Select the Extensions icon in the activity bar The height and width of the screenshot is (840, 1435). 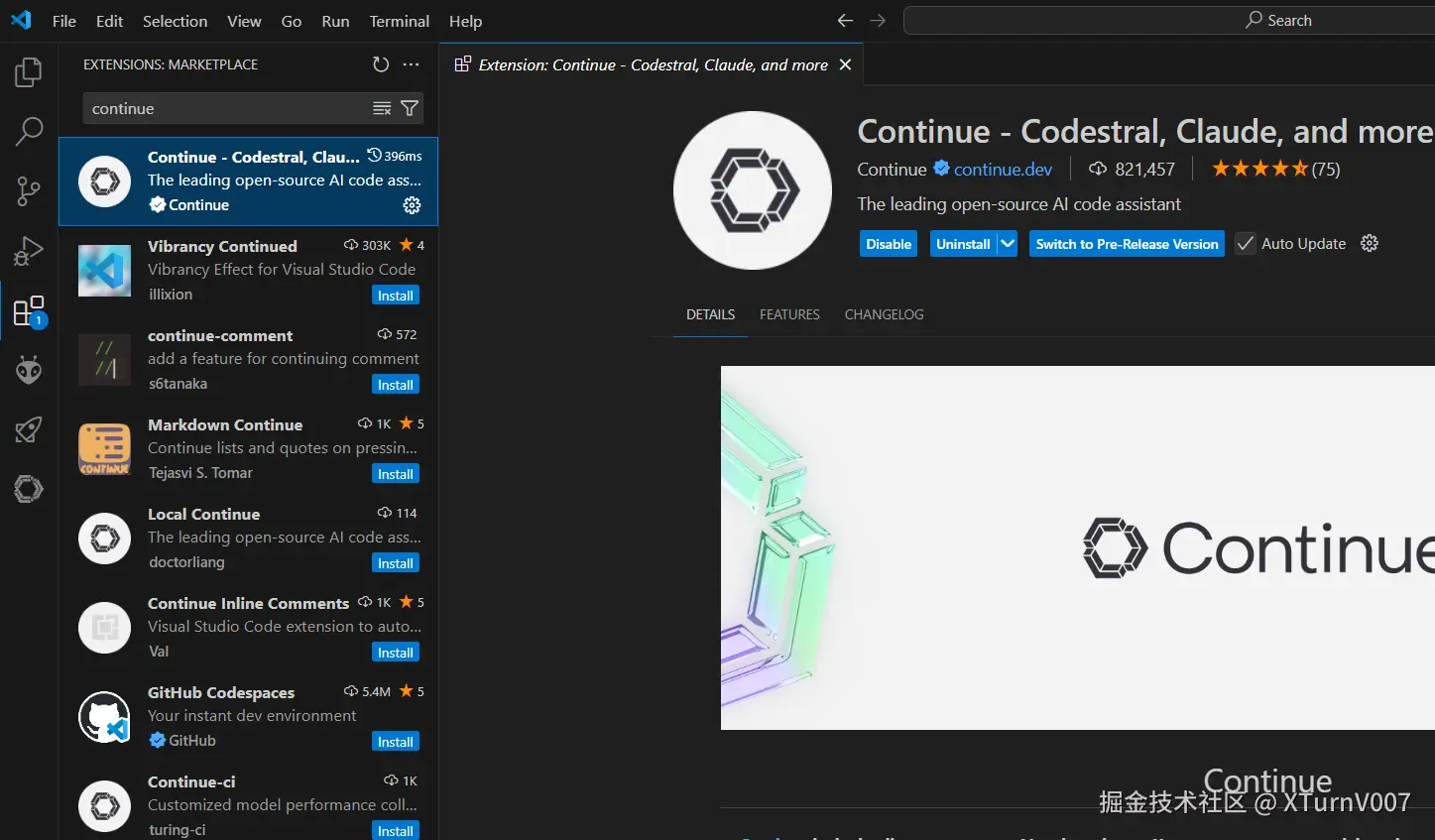(28, 309)
